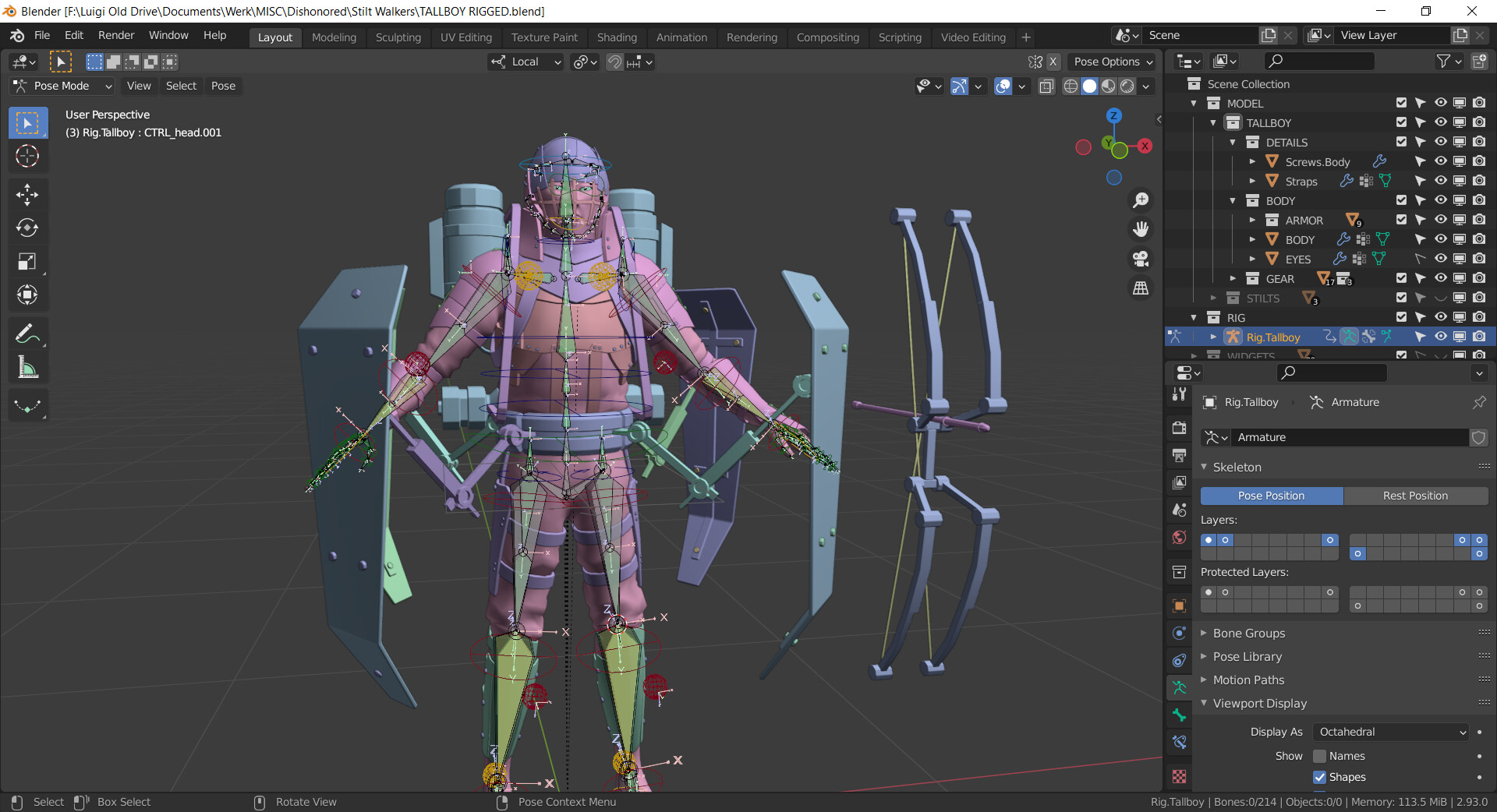The width and height of the screenshot is (1497, 812).
Task: Open Bone properties tab
Action: [1180, 715]
